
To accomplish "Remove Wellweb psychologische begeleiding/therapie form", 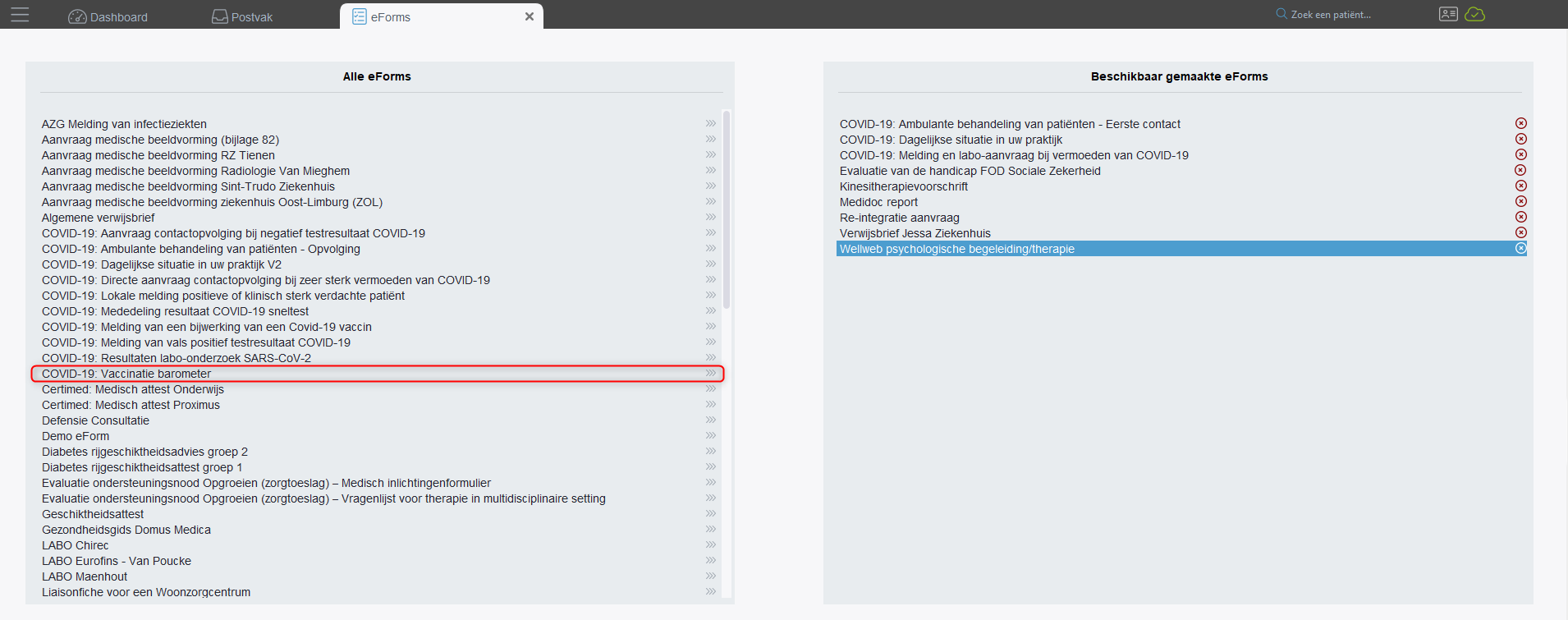I will [1520, 248].
